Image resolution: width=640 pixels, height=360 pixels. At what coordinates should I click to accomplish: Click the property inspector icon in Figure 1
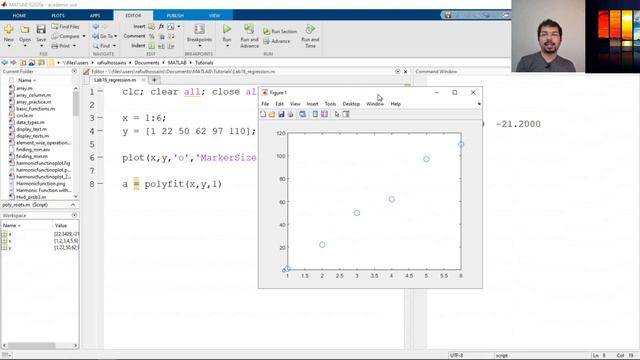point(346,114)
